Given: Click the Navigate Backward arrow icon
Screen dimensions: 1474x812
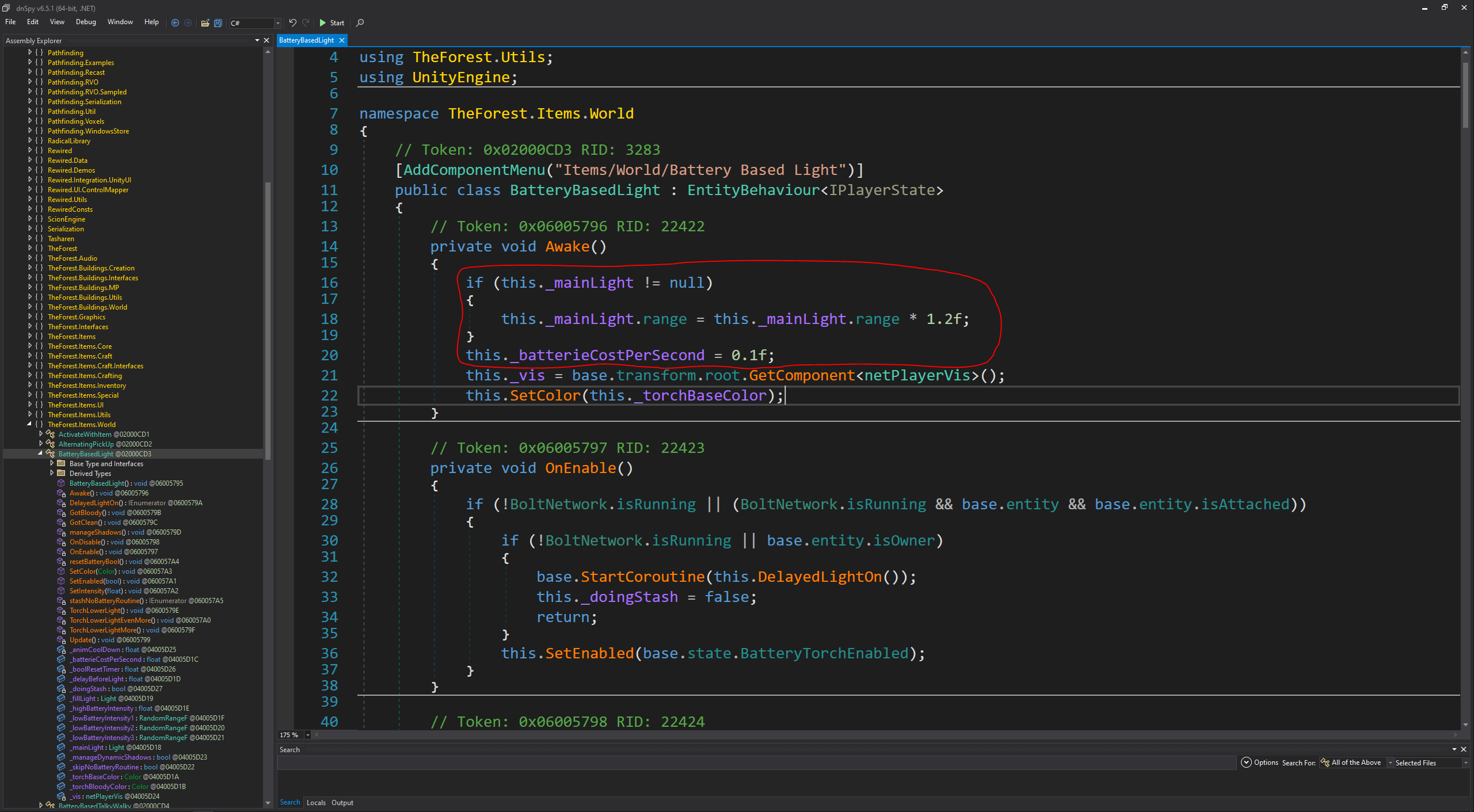Looking at the screenshot, I should [175, 23].
